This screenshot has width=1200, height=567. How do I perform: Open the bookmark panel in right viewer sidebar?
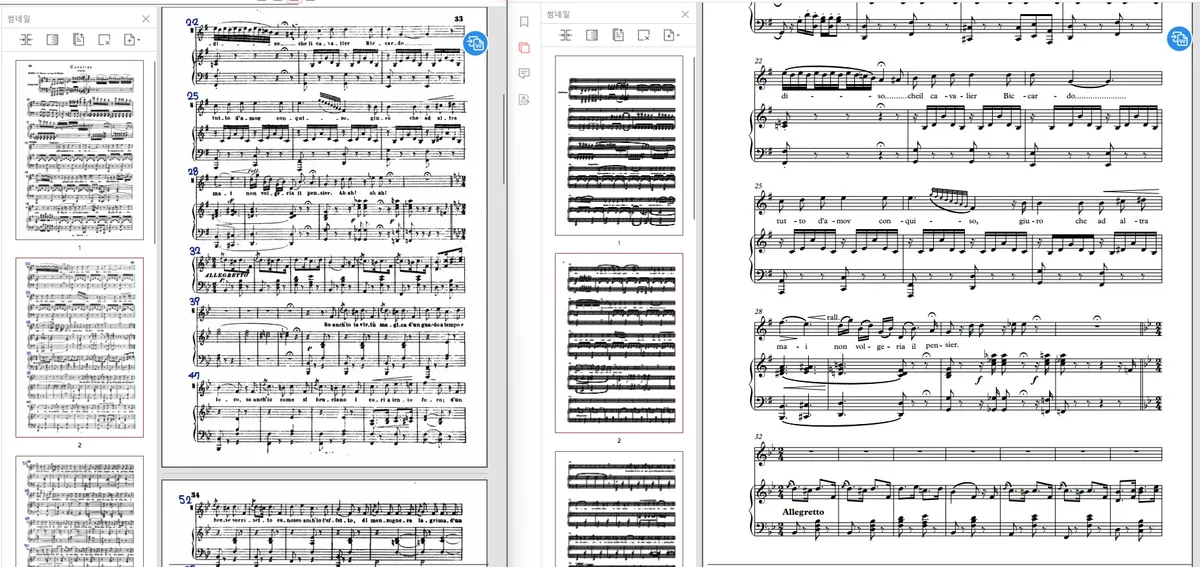(524, 21)
